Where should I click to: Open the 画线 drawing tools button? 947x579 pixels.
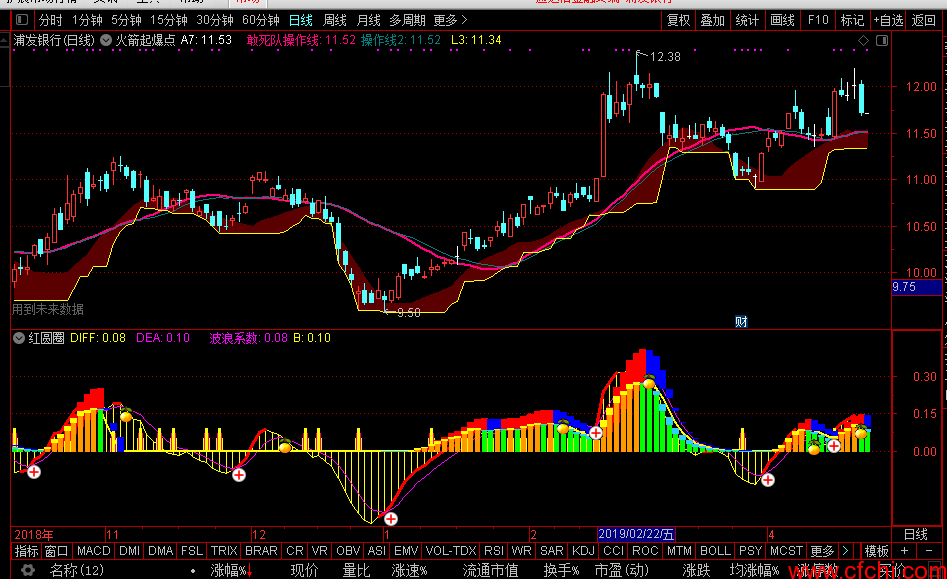783,20
